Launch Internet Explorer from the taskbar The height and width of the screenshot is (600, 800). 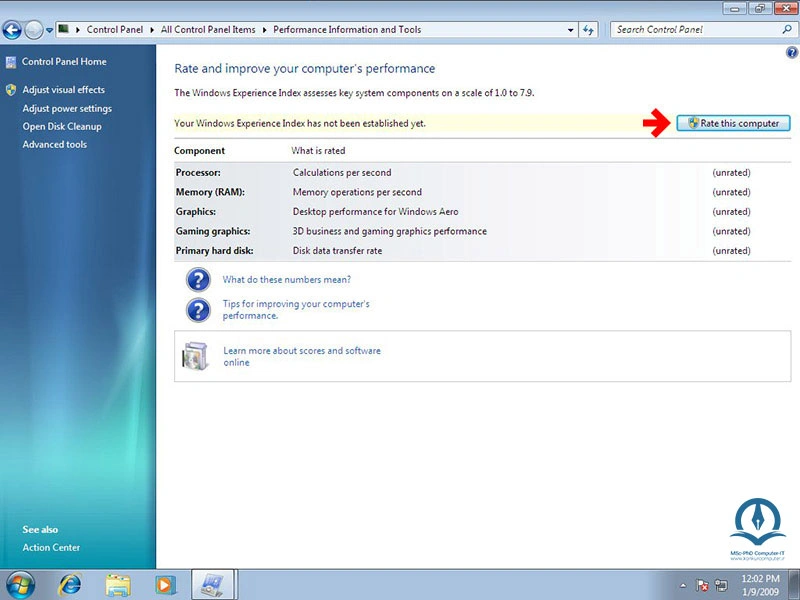click(70, 585)
